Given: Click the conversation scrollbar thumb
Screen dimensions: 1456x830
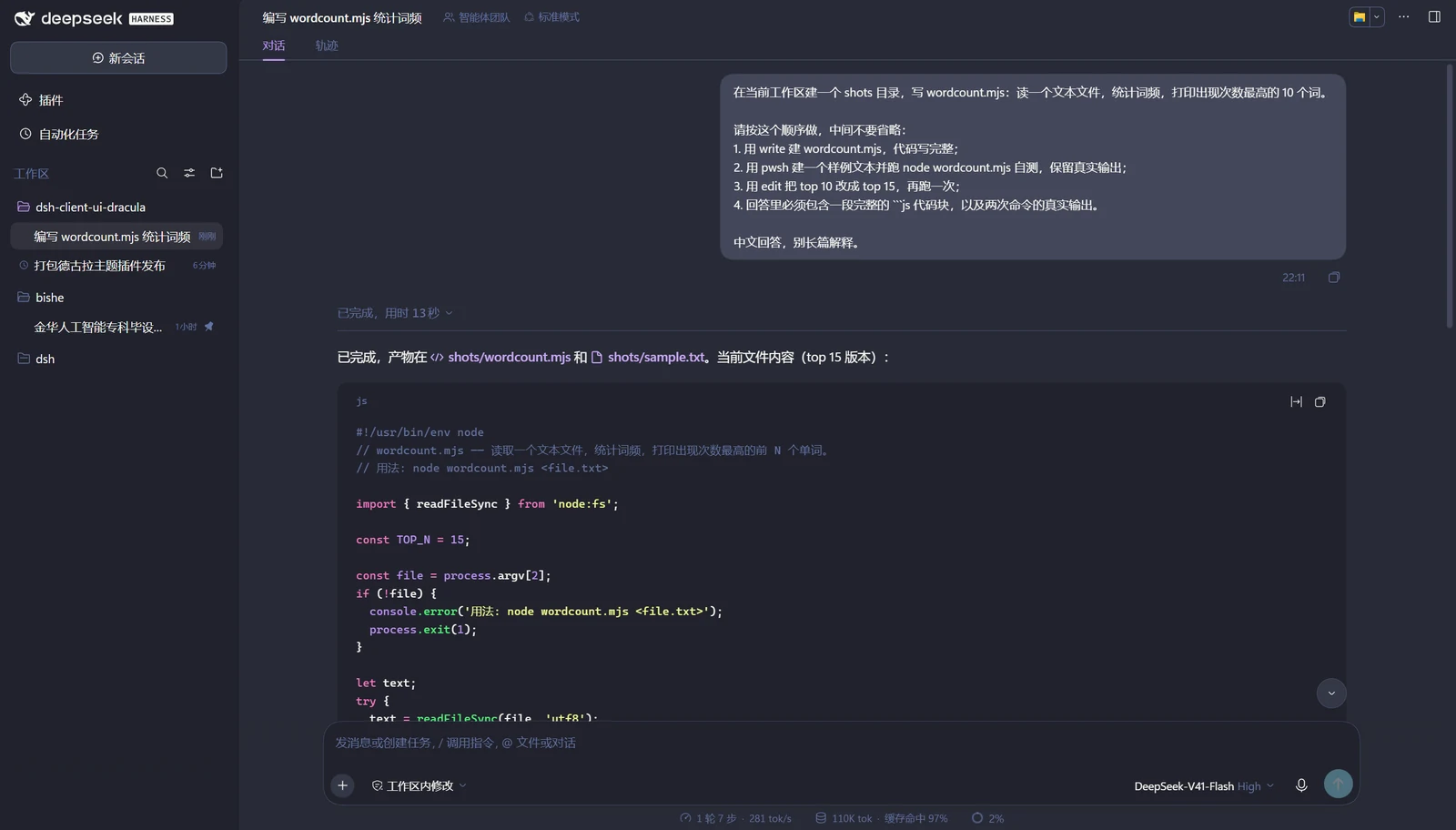Looking at the screenshot, I should point(1450,196).
